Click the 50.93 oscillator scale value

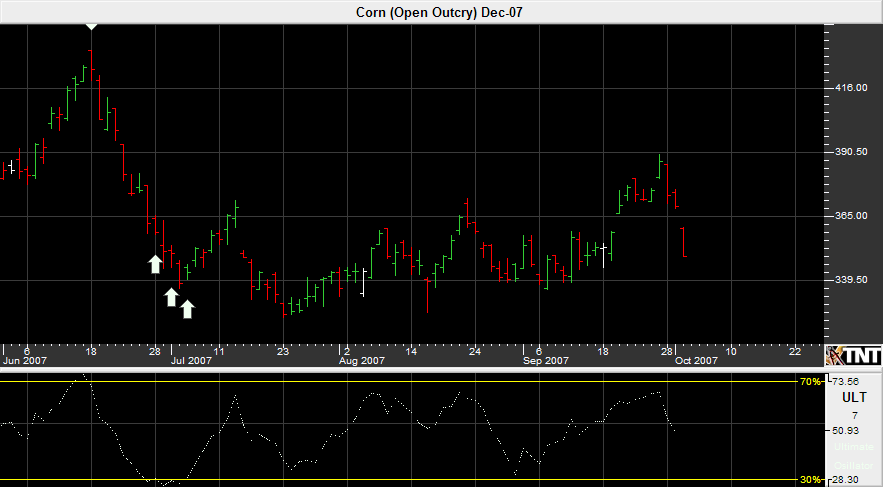(x=846, y=431)
